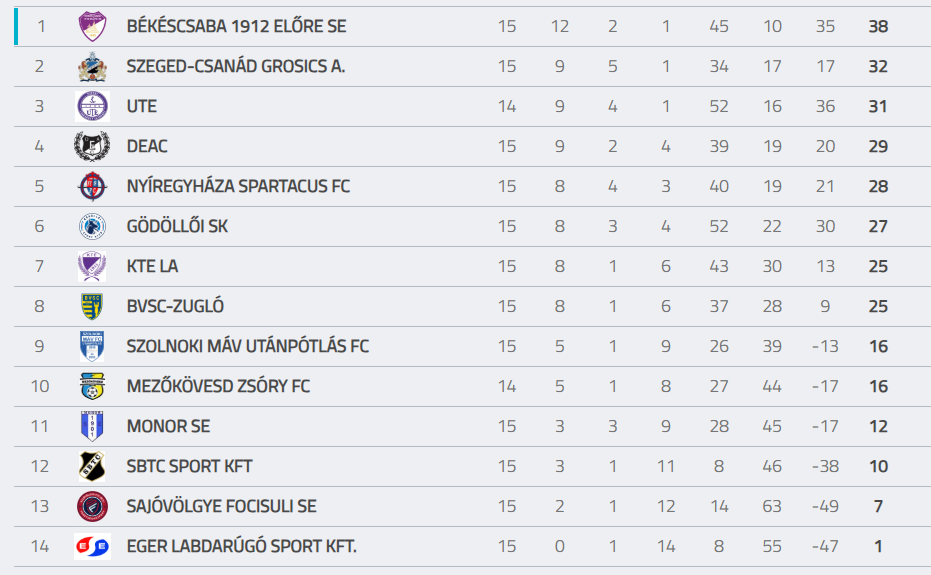Click the Eger Labdarúgó Sport KFT. logo
931x575 pixels.
click(x=92, y=546)
